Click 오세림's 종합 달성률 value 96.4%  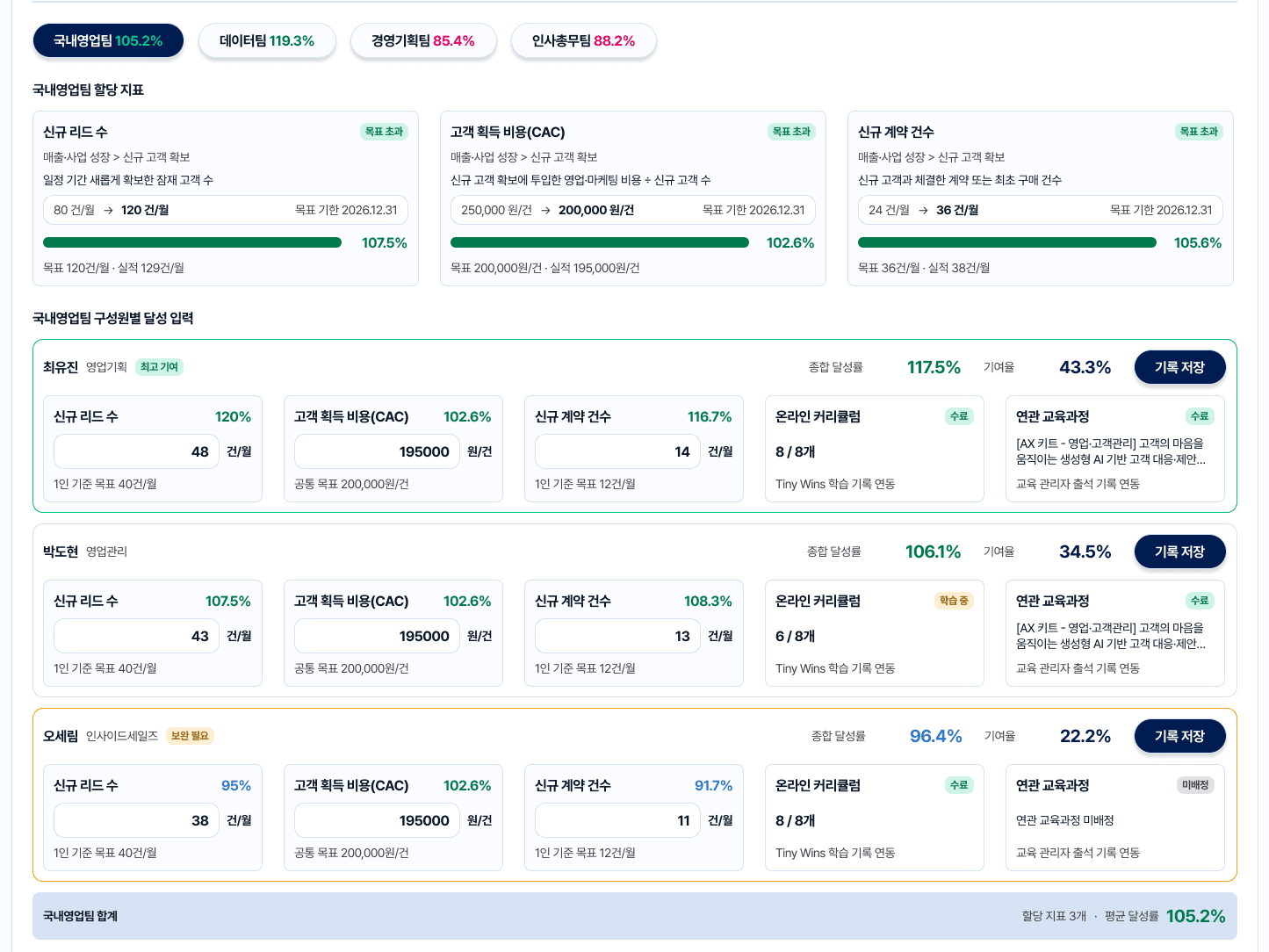click(x=935, y=736)
